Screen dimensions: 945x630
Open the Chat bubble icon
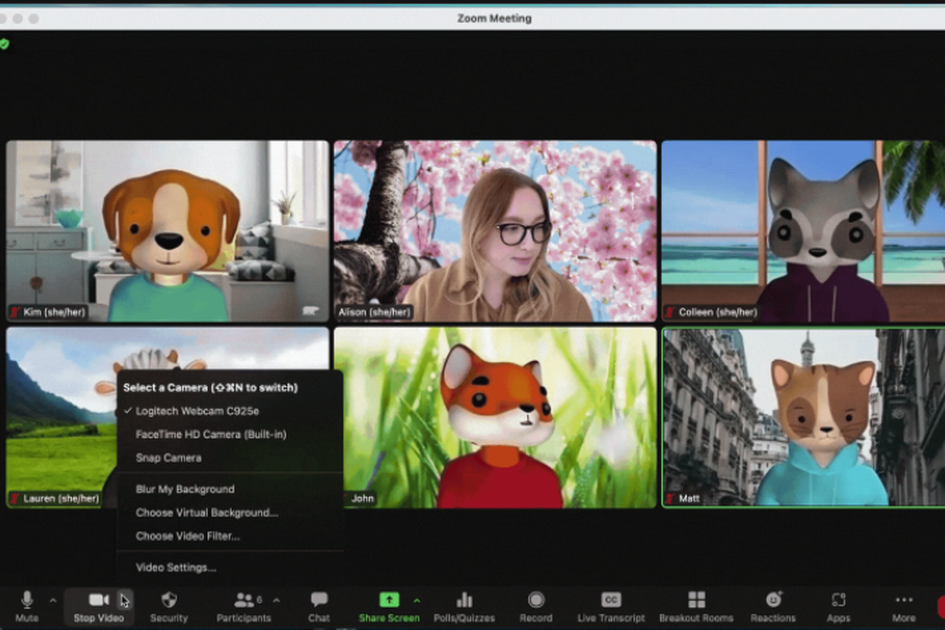click(319, 599)
